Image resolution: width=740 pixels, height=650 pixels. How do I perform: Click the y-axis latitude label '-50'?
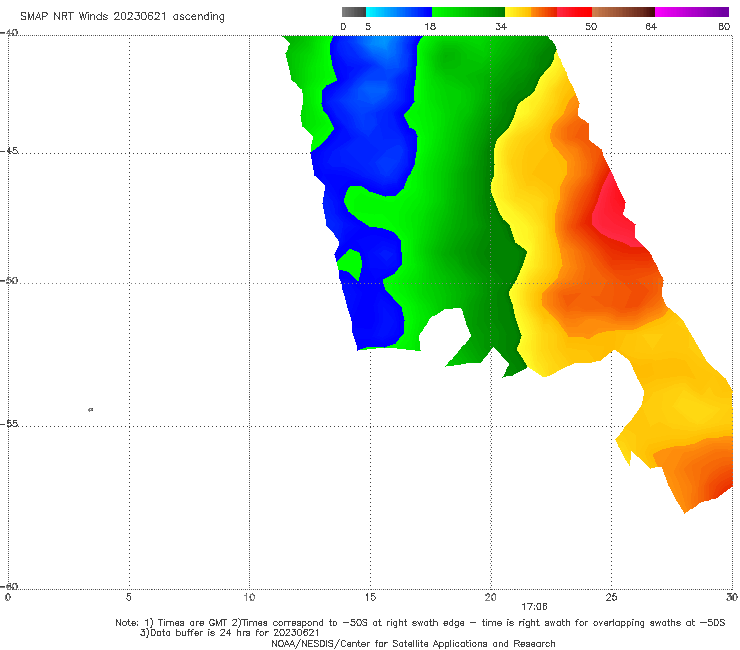click(9, 280)
